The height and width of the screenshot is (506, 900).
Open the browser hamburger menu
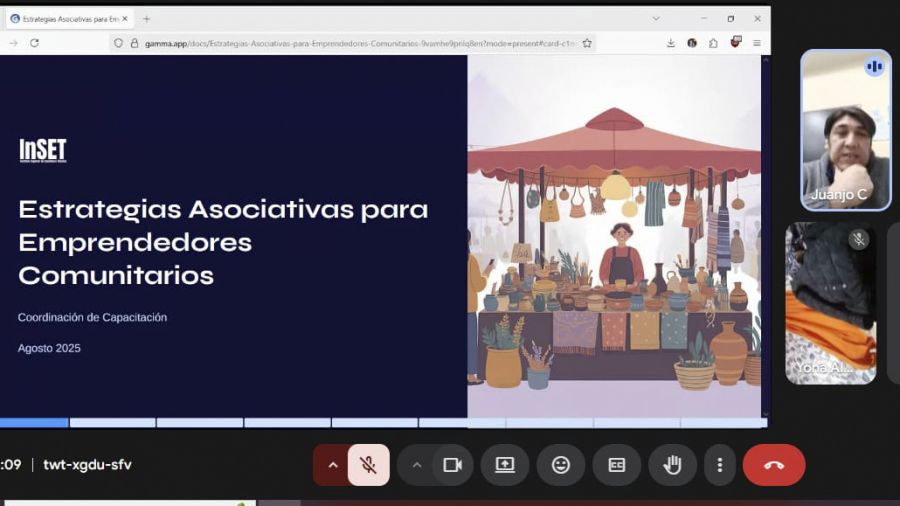tap(757, 43)
